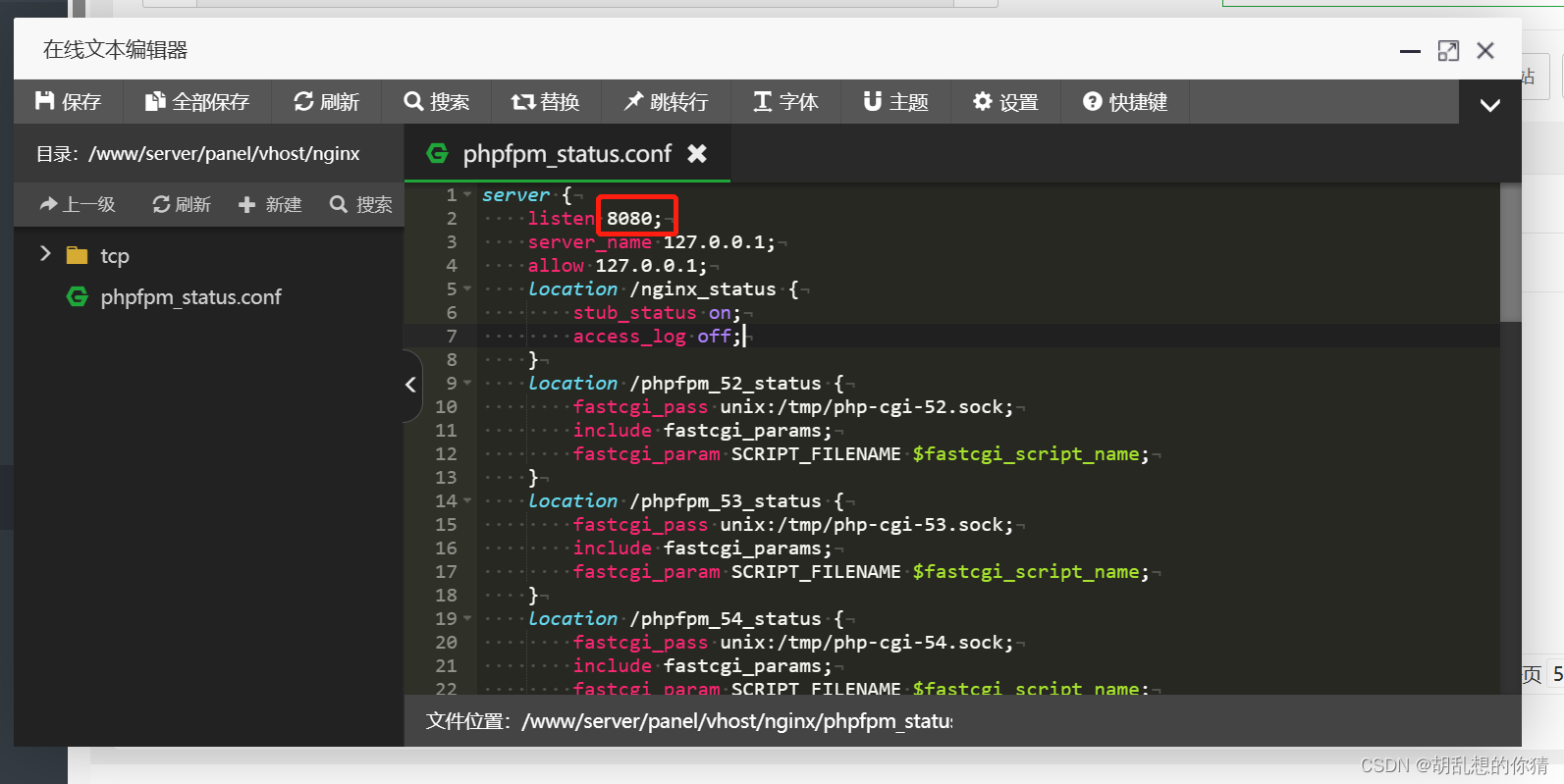Search files with sidebar 搜索 button
The height and width of the screenshot is (784, 1564).
[361, 204]
